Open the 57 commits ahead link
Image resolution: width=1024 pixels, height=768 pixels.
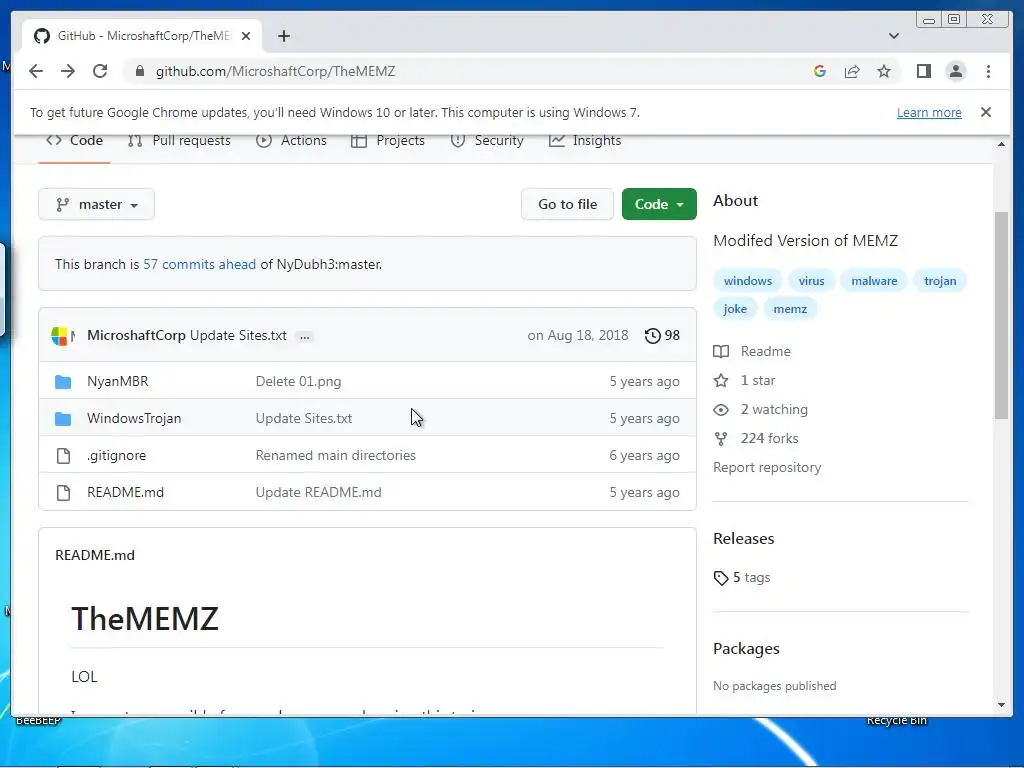[x=199, y=264]
